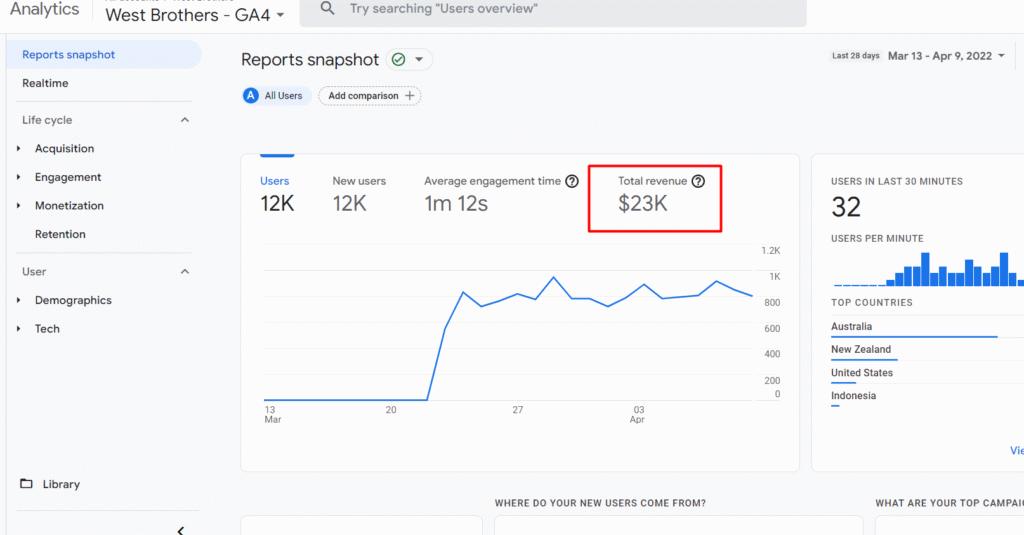Open the West Brothers - GA4 property dropdown
The width and height of the screenshot is (1024, 535).
tap(195, 15)
